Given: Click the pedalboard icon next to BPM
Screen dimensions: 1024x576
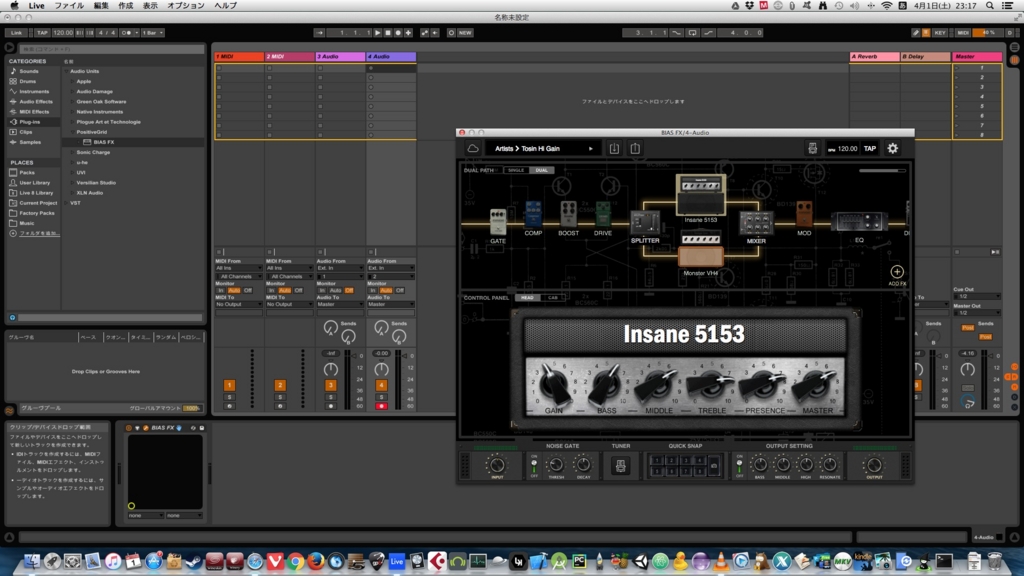Looking at the screenshot, I should tap(812, 149).
